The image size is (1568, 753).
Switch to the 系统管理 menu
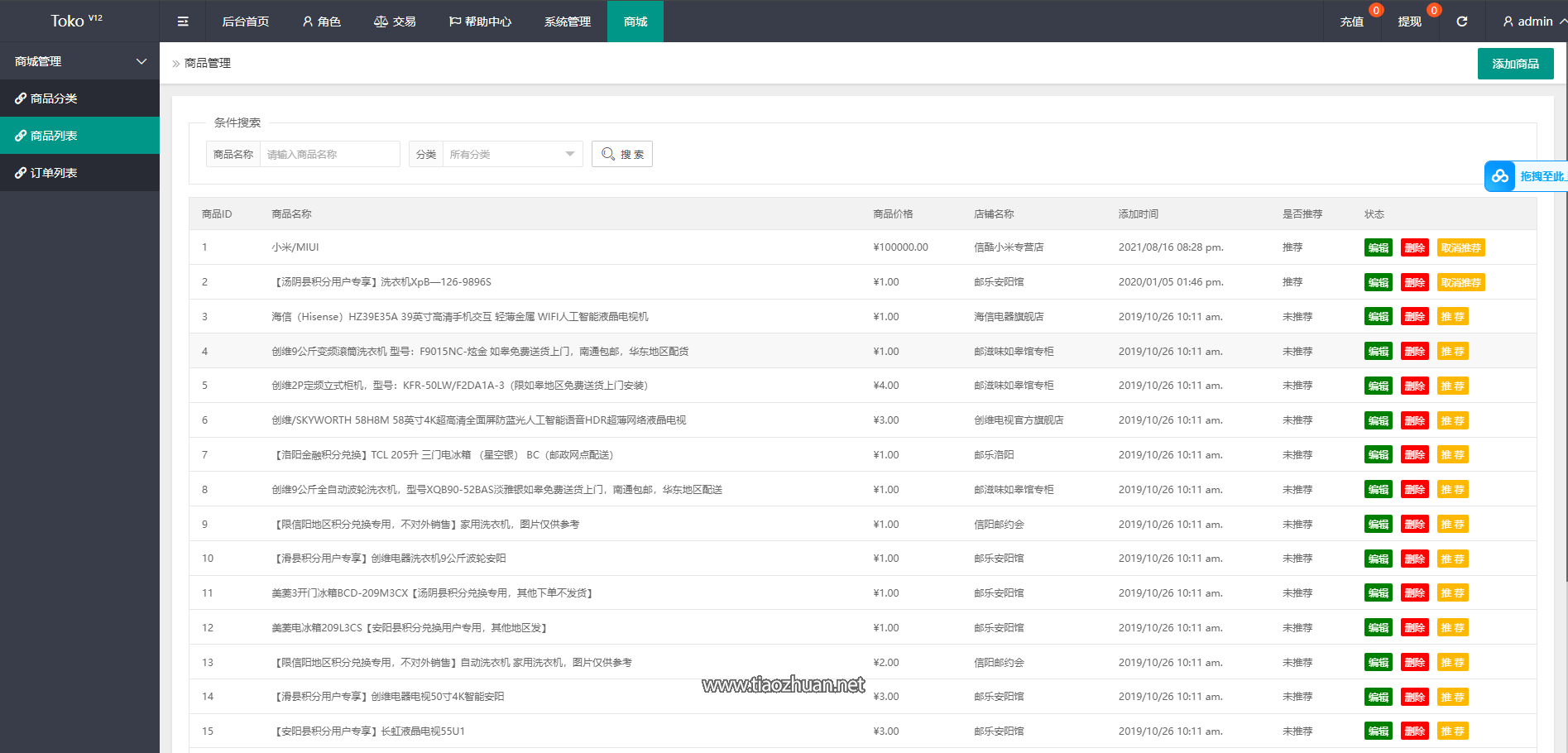(x=568, y=22)
